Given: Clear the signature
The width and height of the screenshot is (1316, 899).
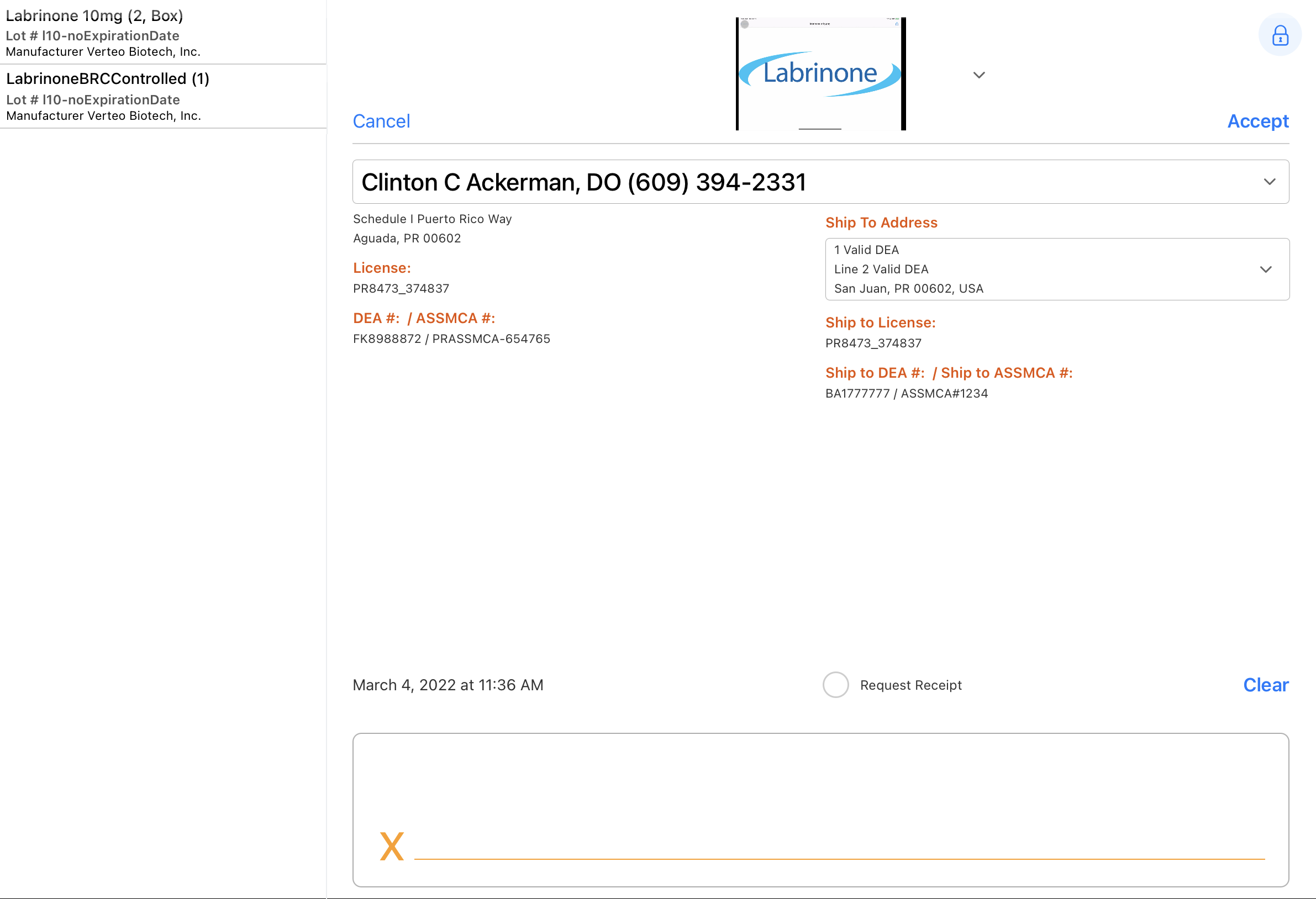Looking at the screenshot, I should tap(1265, 684).
